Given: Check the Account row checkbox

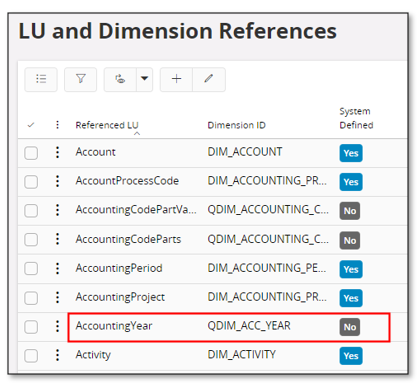Looking at the screenshot, I should (31, 153).
